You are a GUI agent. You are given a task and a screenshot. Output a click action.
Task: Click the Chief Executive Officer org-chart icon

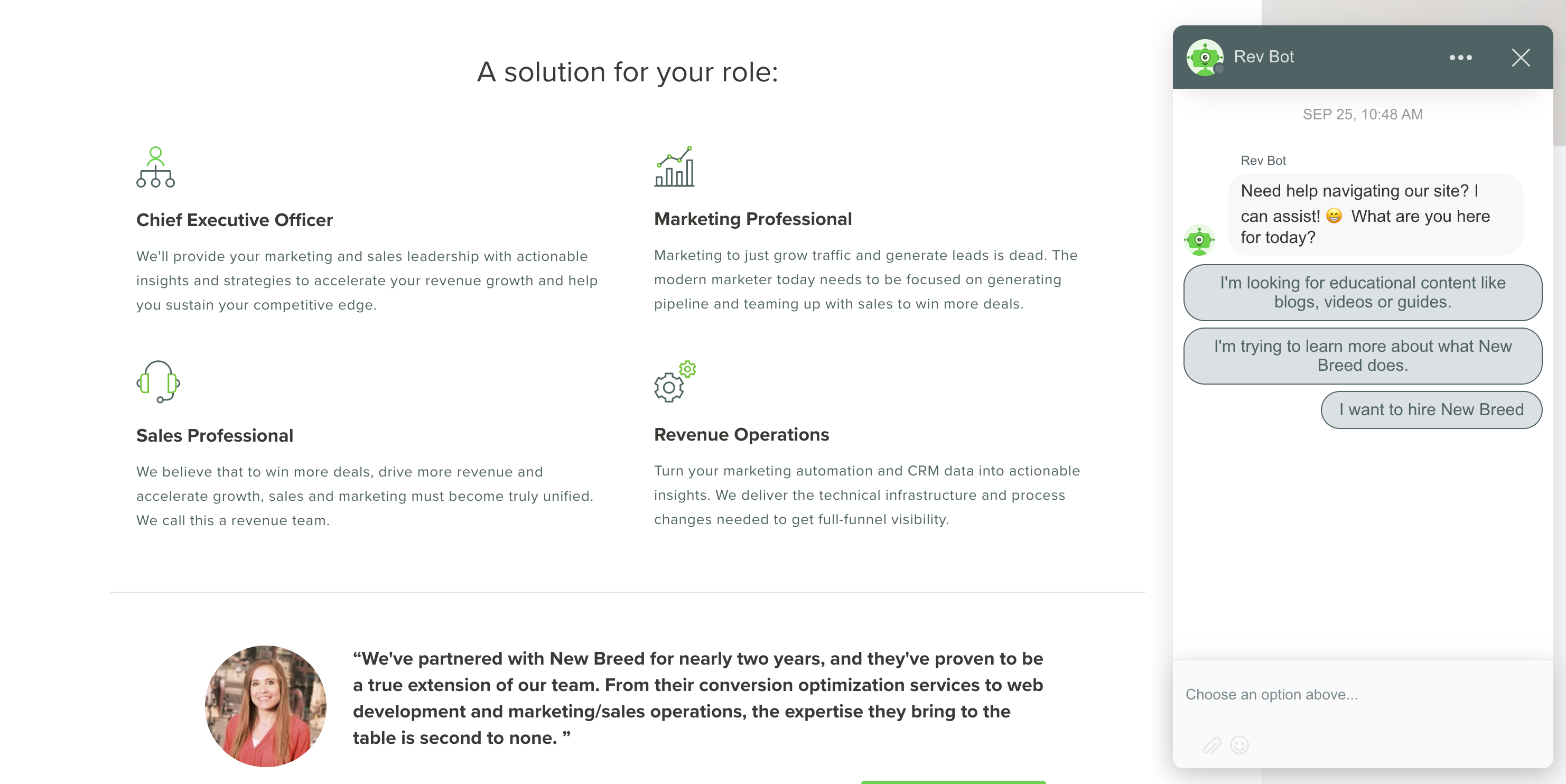click(156, 167)
